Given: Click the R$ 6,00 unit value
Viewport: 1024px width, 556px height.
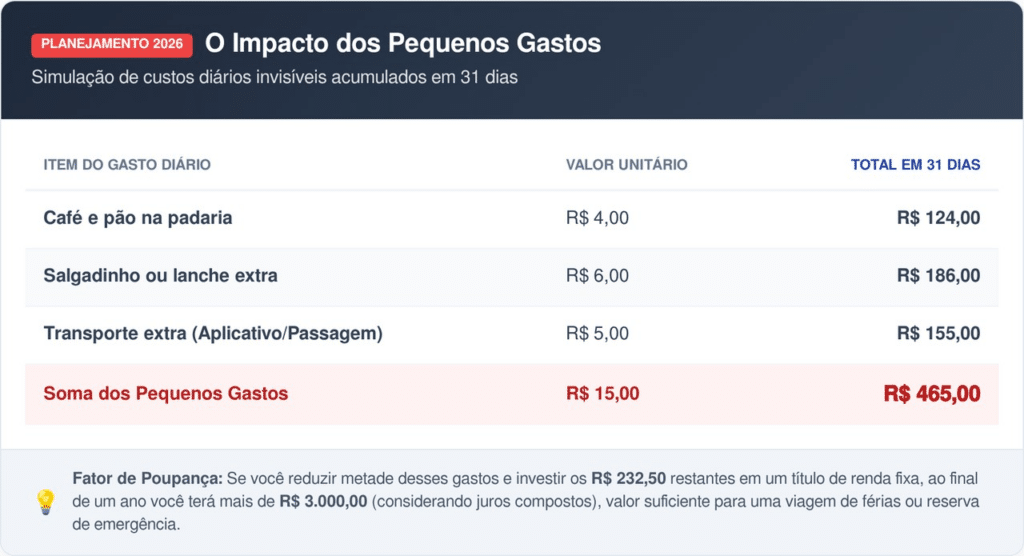Looking at the screenshot, I should tap(597, 276).
